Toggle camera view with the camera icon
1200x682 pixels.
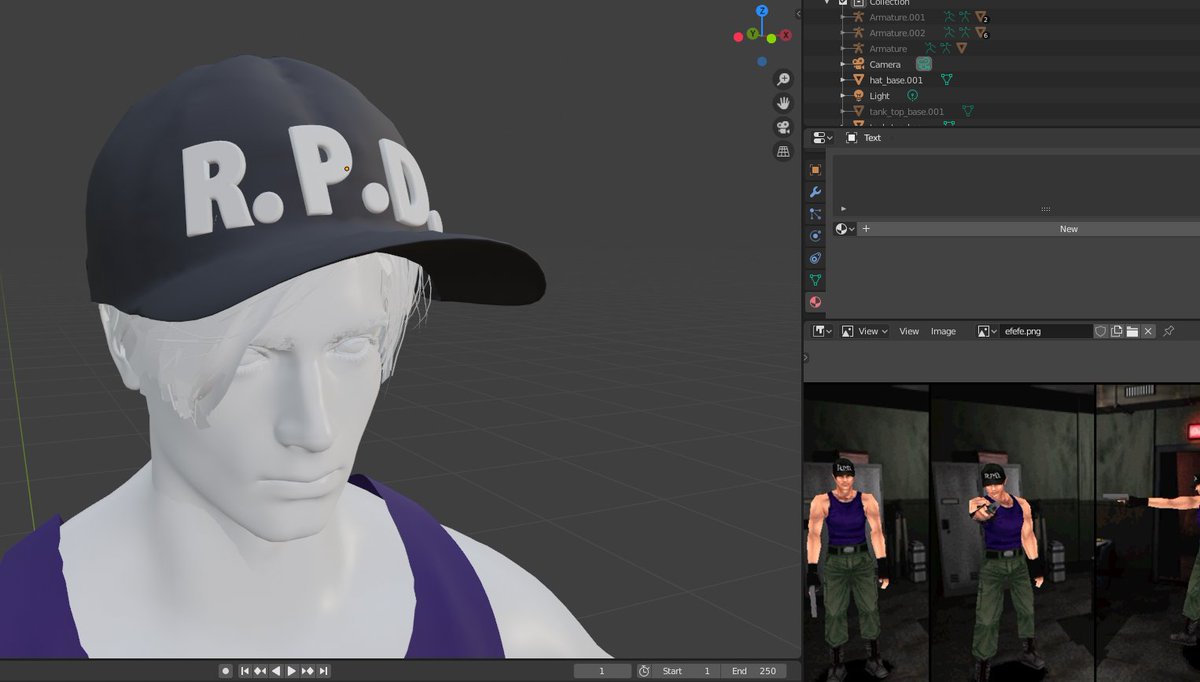(x=783, y=127)
